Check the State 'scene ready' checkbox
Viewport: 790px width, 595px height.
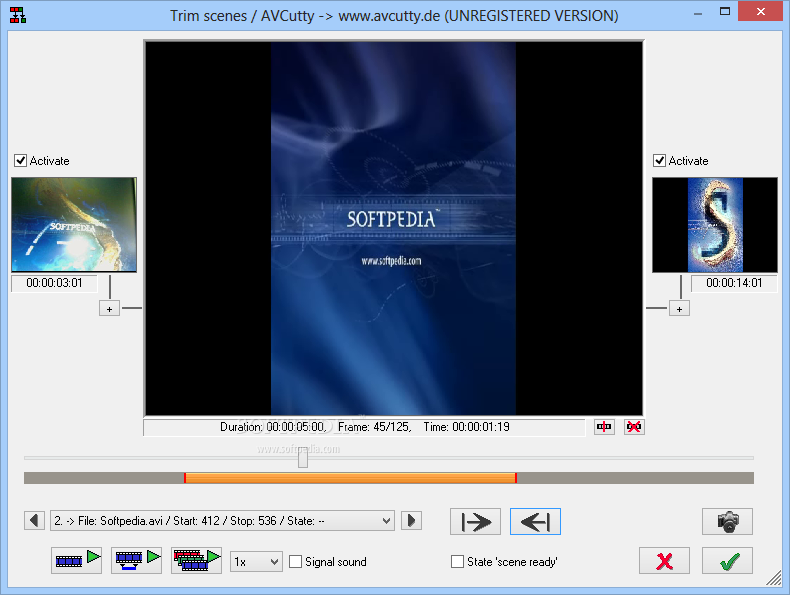pyautogui.click(x=457, y=562)
